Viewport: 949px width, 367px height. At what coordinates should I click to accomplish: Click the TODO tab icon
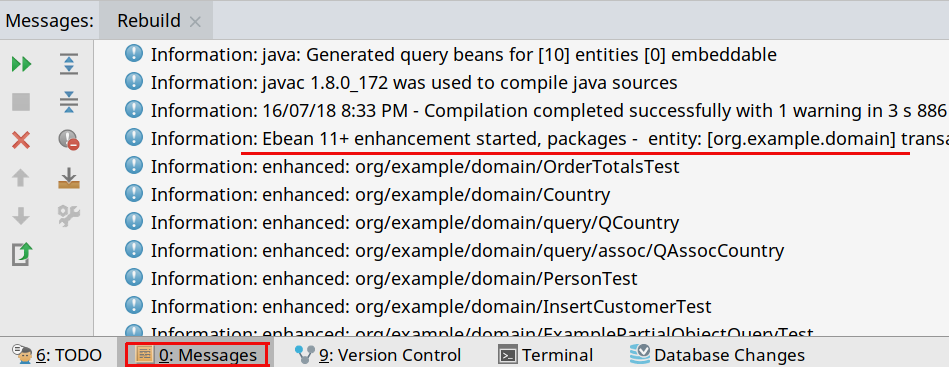pyautogui.click(x=22, y=354)
